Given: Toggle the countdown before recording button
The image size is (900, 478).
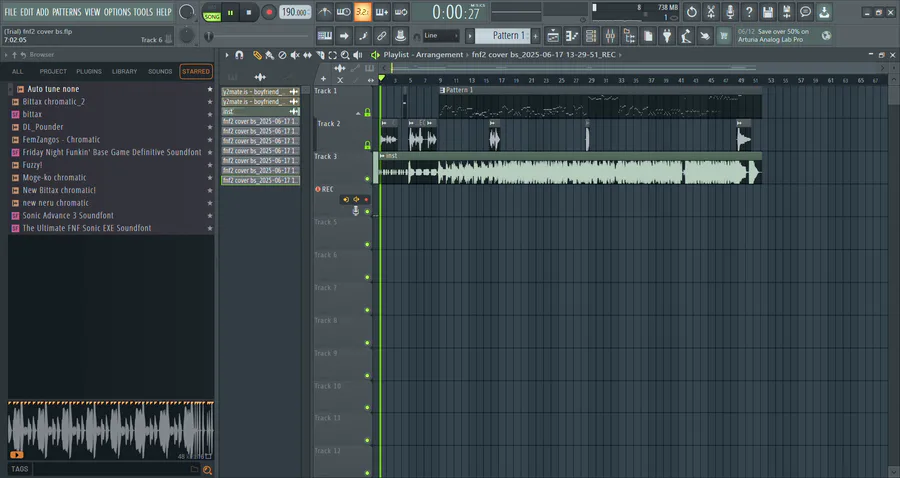Looking at the screenshot, I should [x=362, y=11].
